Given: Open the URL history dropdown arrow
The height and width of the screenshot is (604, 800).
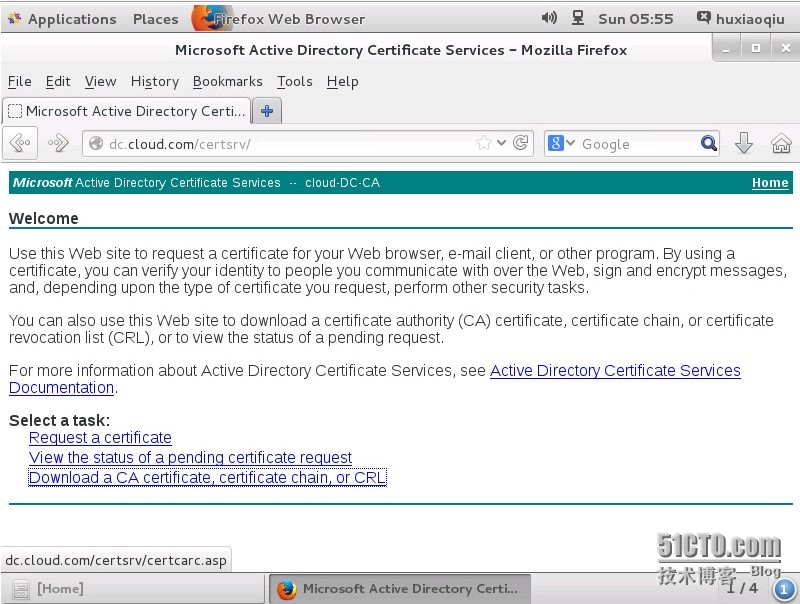Looking at the screenshot, I should point(502,143).
